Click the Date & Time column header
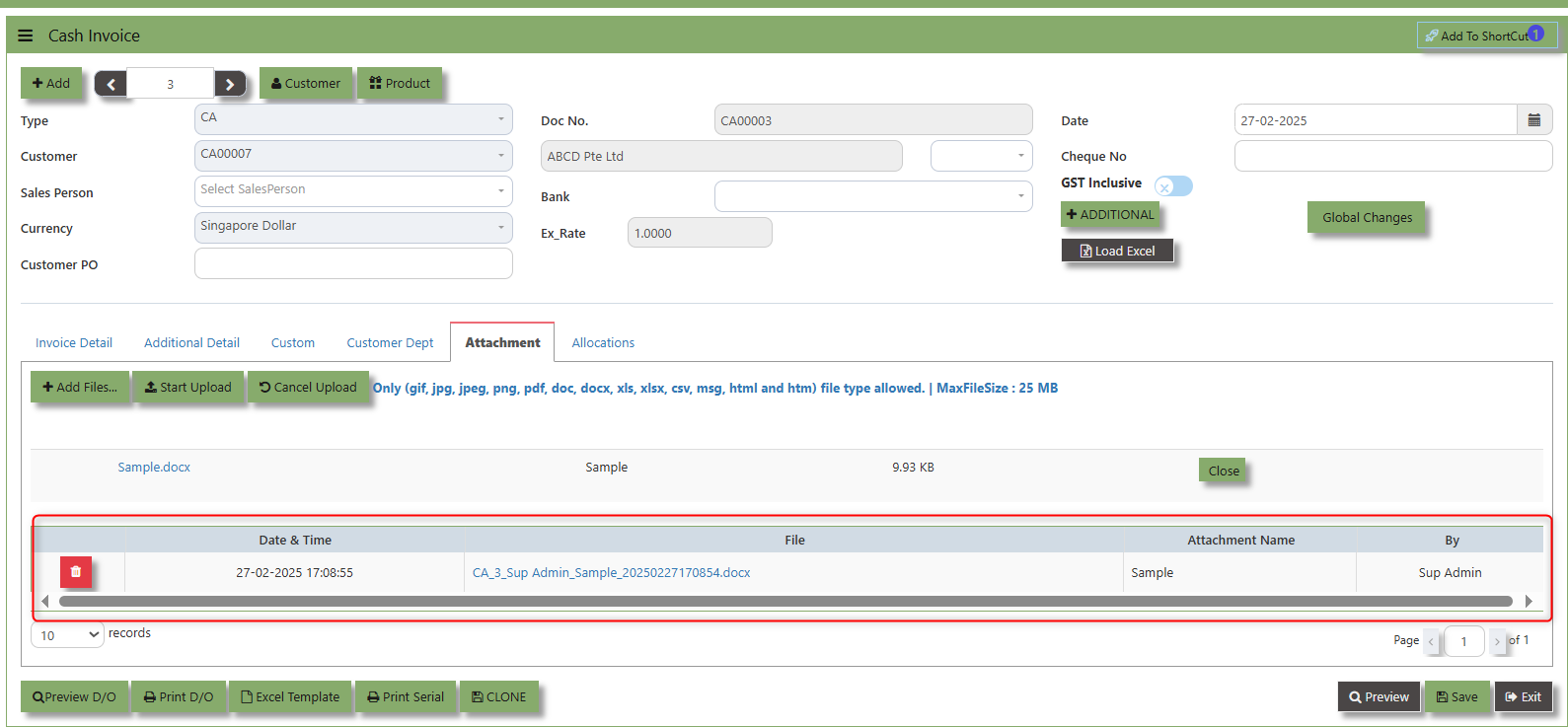Image resolution: width=1568 pixels, height=727 pixels. [295, 540]
